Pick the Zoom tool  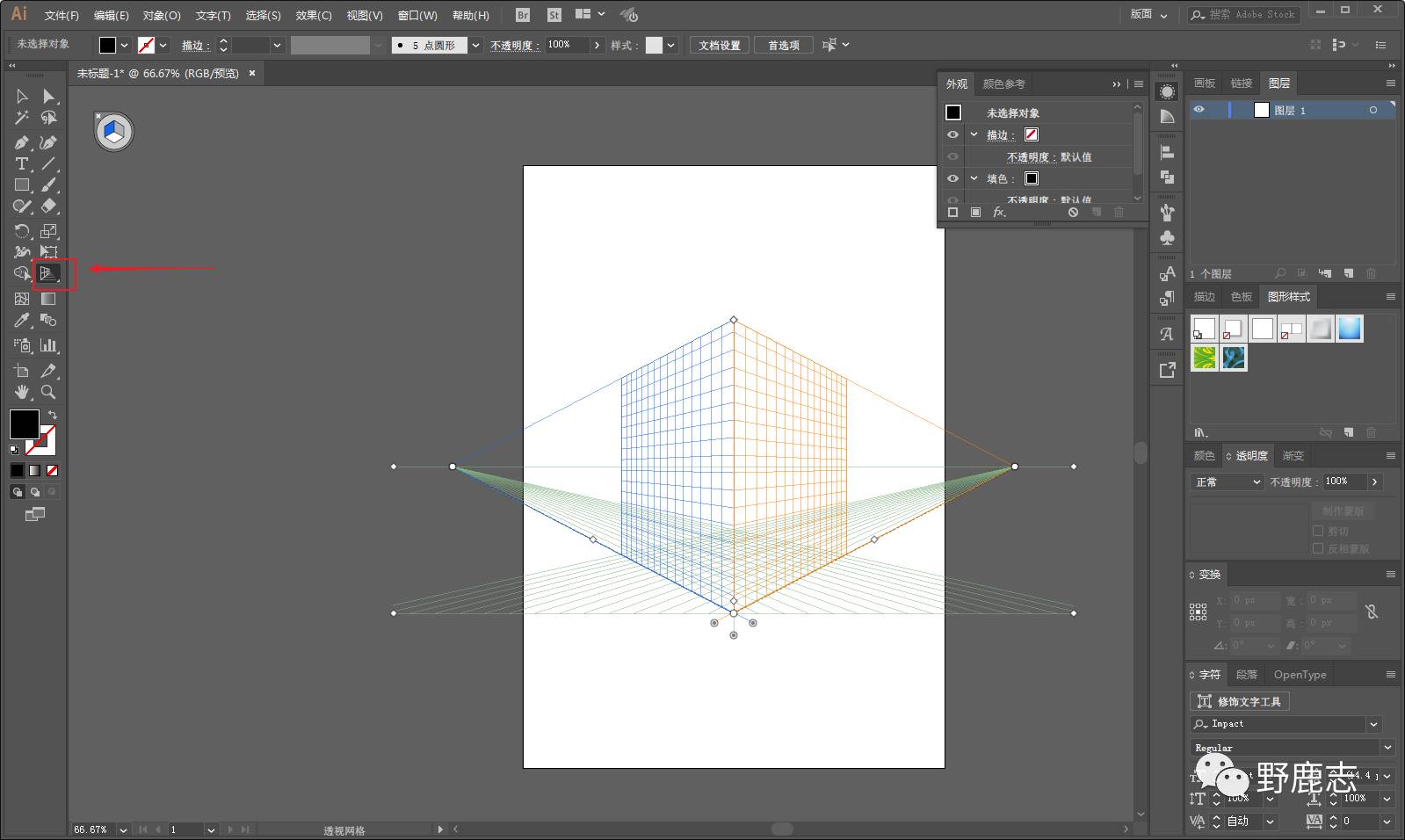(x=48, y=392)
